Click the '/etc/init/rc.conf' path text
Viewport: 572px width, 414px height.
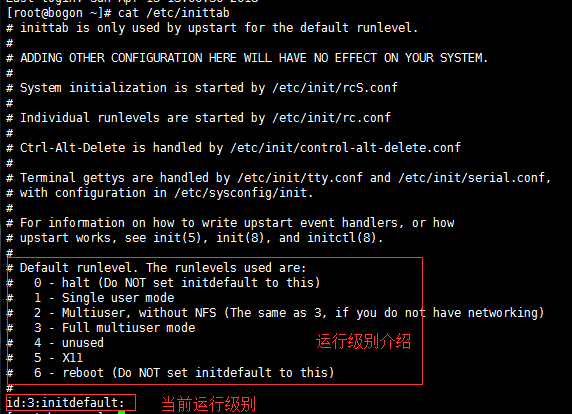pos(331,118)
